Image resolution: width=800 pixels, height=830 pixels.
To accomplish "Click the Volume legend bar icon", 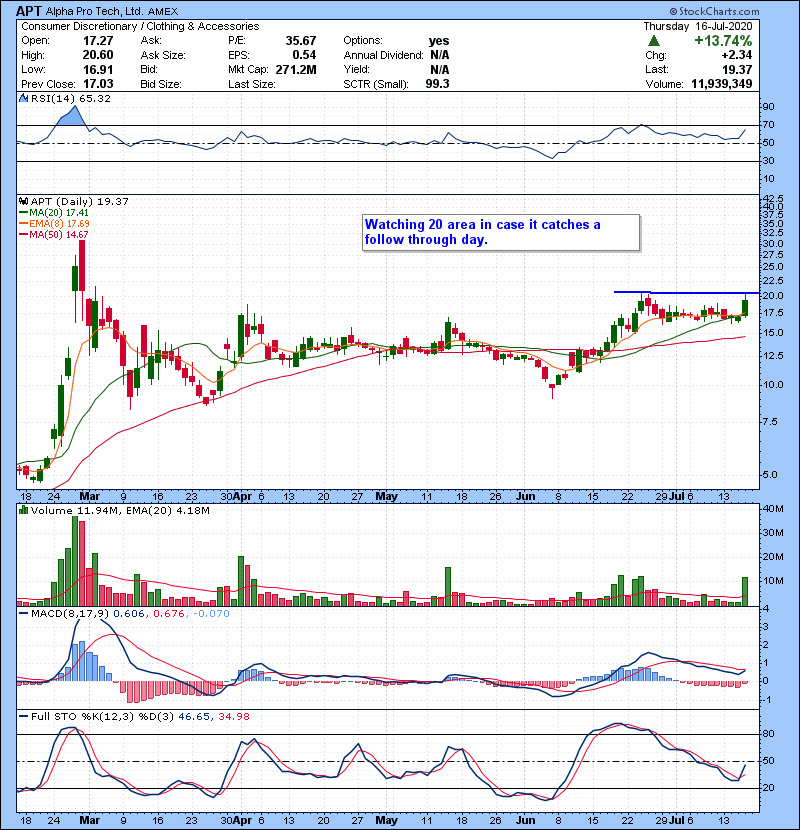I will (x=23, y=510).
